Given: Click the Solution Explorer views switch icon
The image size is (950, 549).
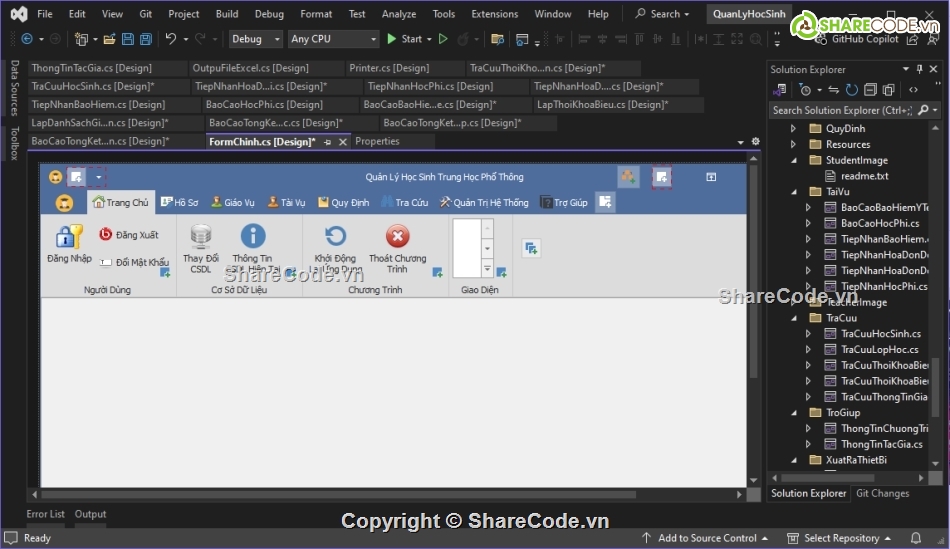Looking at the screenshot, I should click(779, 90).
